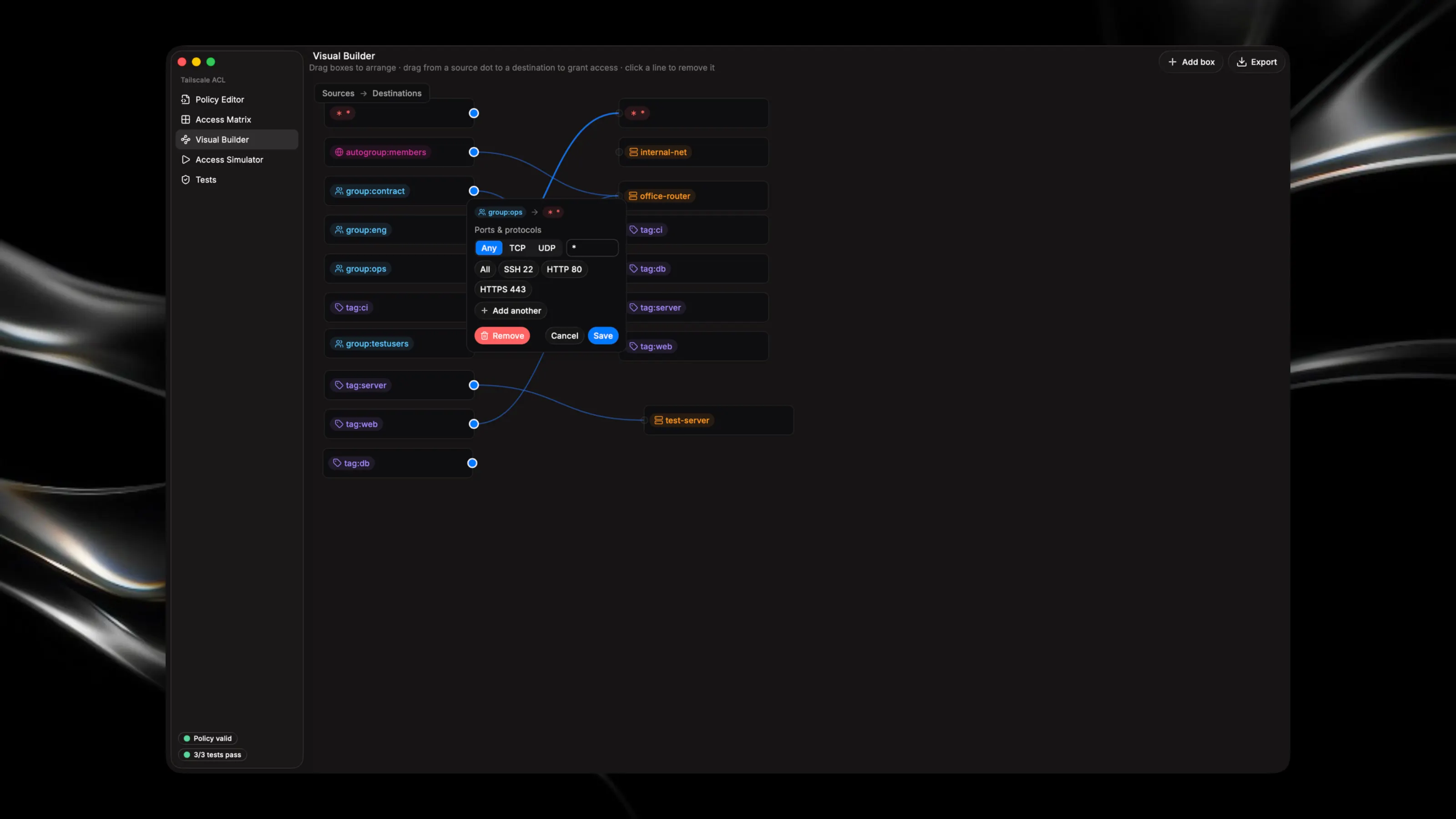Image resolution: width=1456 pixels, height=819 pixels.
Task: Click the Tests shield icon
Action: point(185,180)
